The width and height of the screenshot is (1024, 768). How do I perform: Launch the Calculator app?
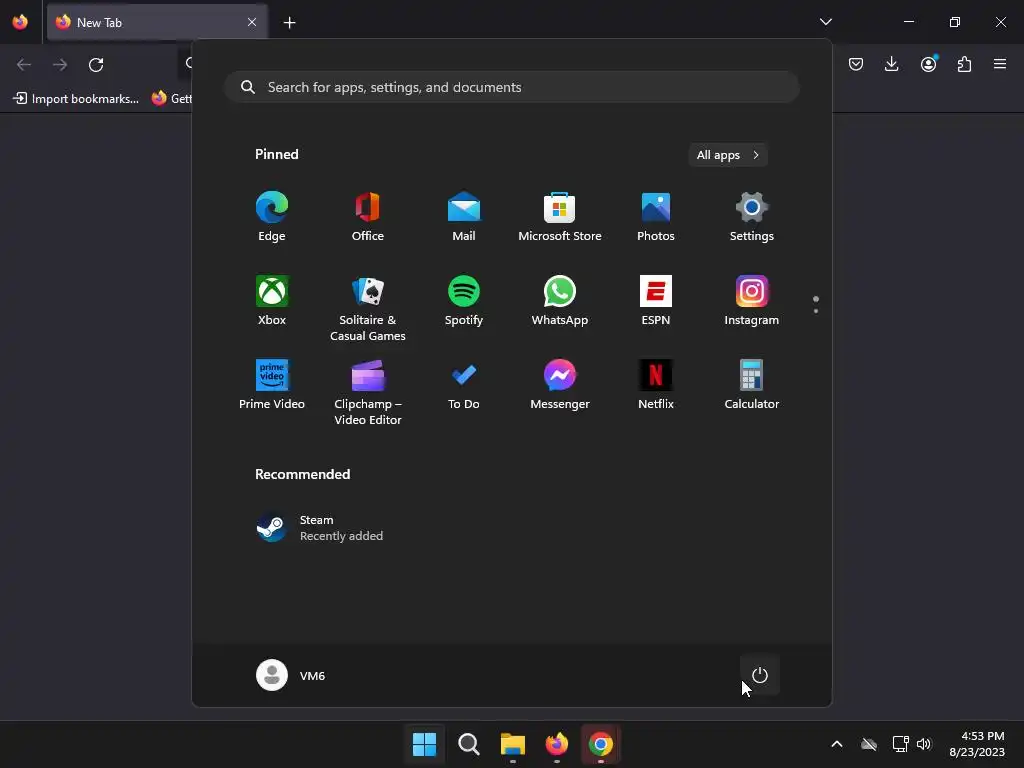click(752, 385)
